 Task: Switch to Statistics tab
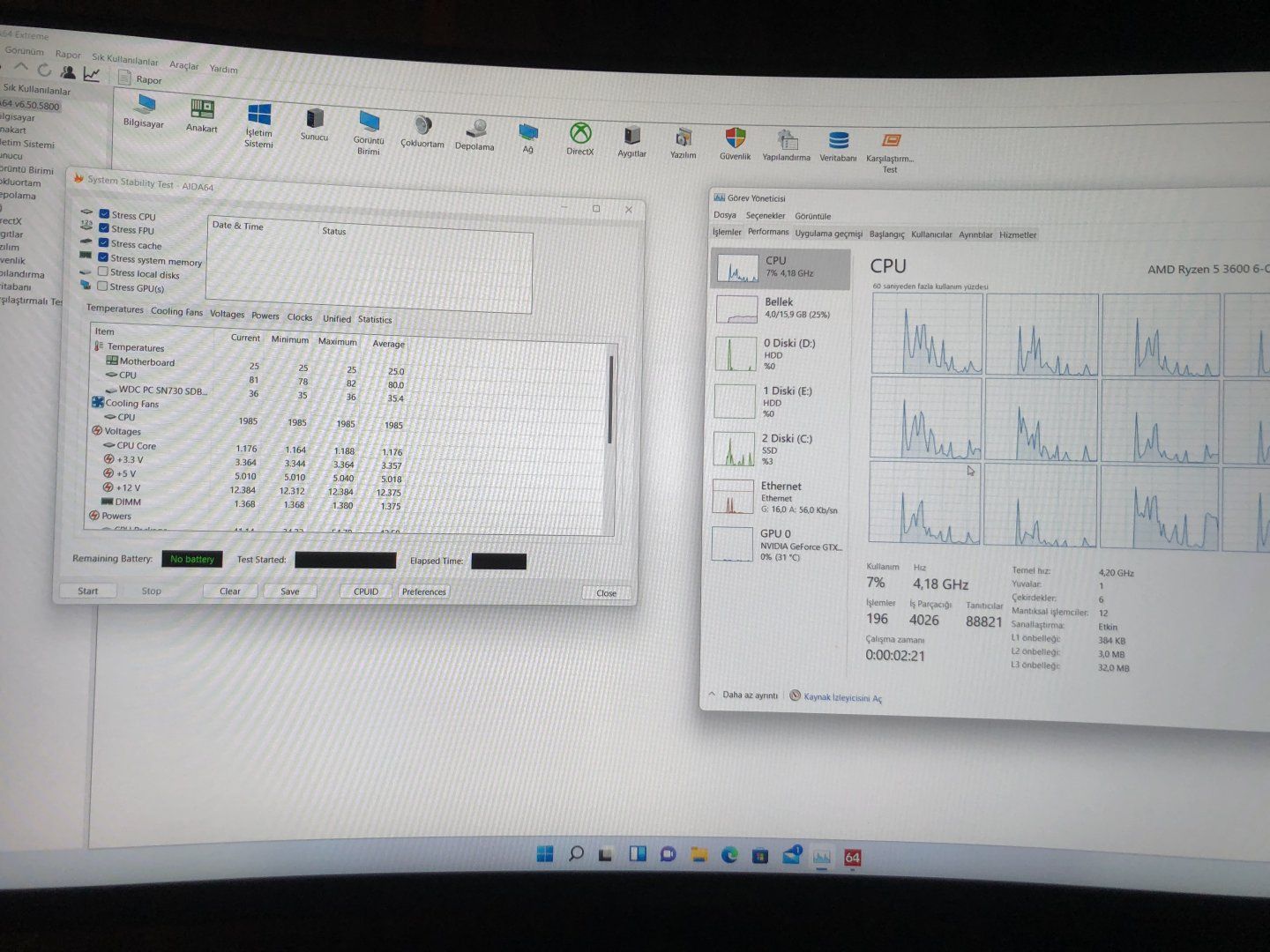(375, 319)
